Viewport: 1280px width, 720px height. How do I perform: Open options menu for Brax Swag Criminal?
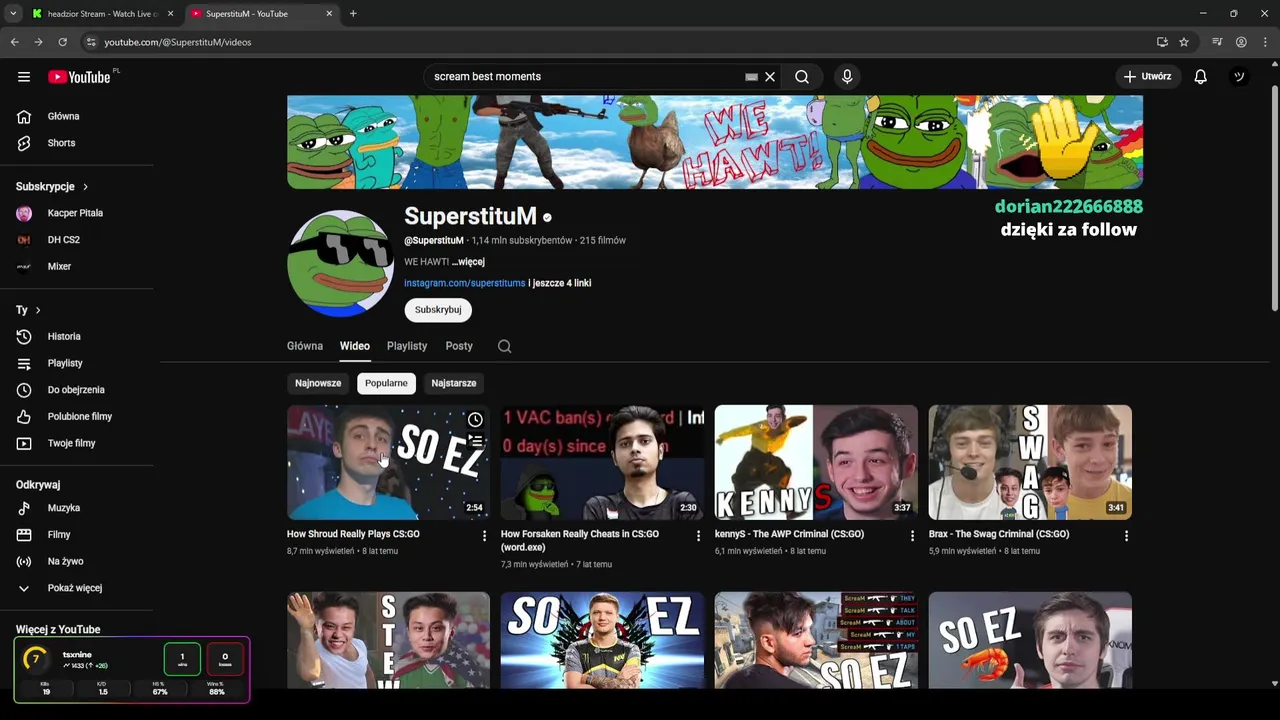pos(1126,536)
